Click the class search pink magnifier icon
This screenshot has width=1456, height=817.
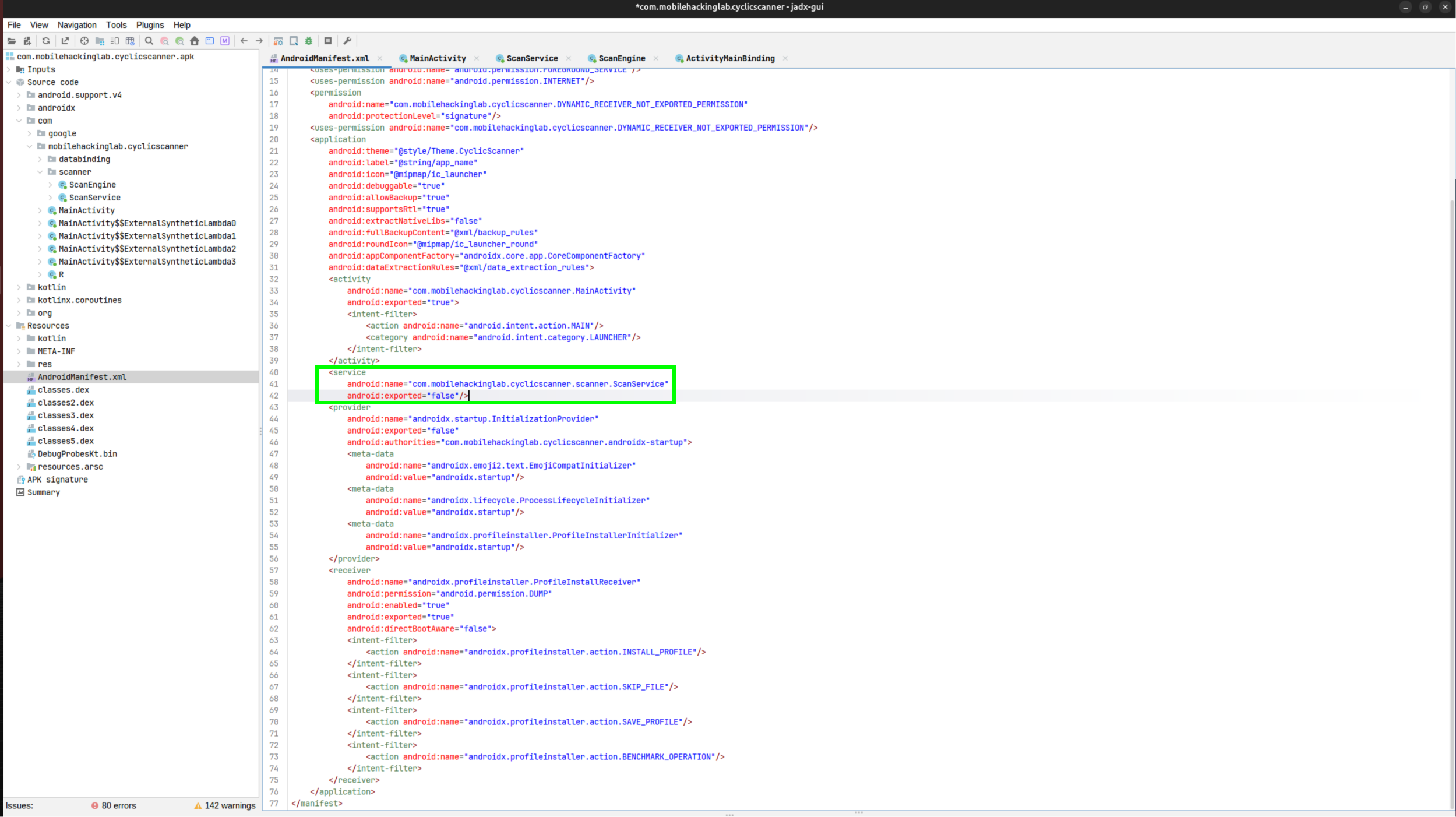click(x=164, y=41)
